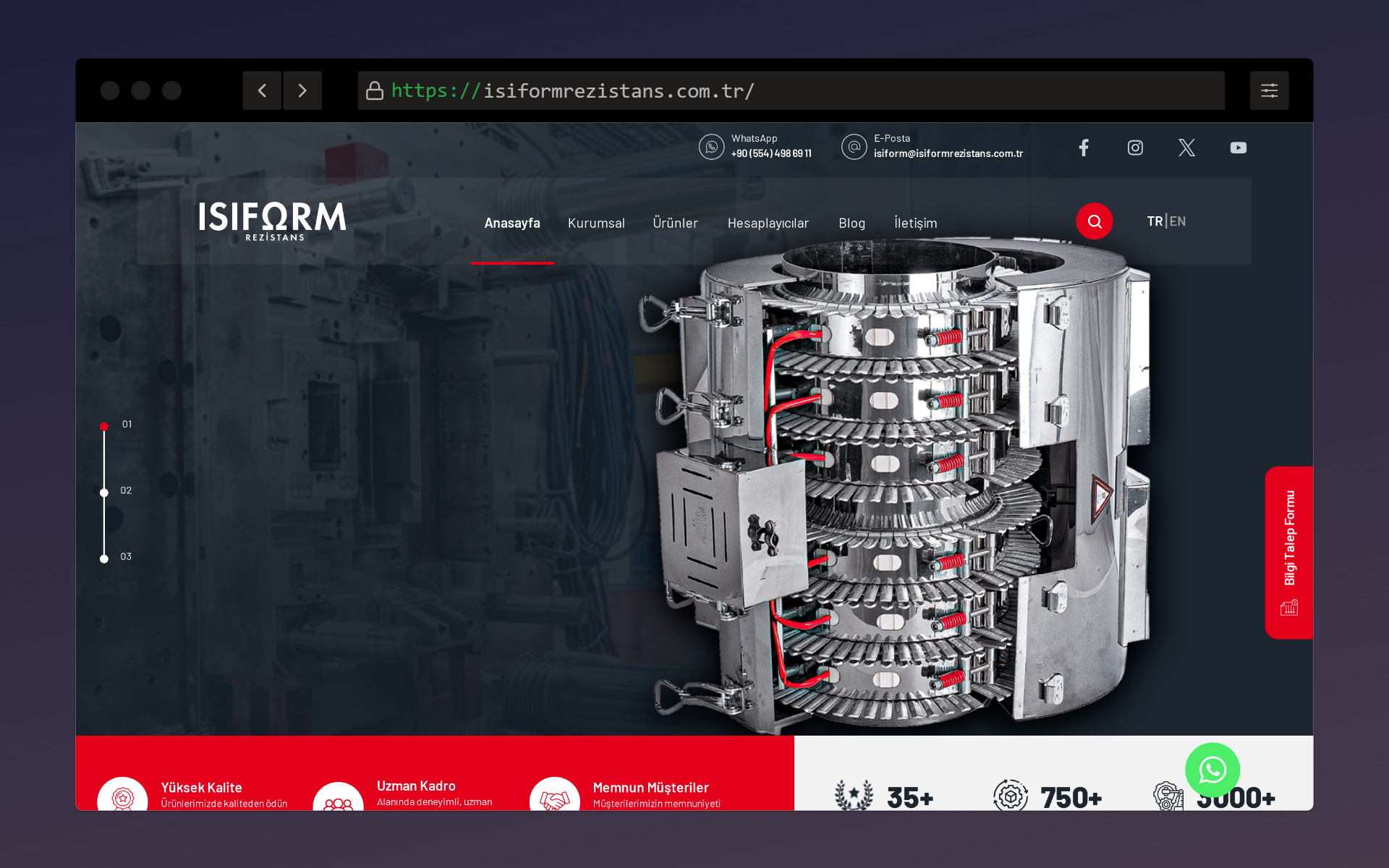Image resolution: width=1389 pixels, height=868 pixels.
Task: Open the Ürünler menu
Action: (675, 223)
